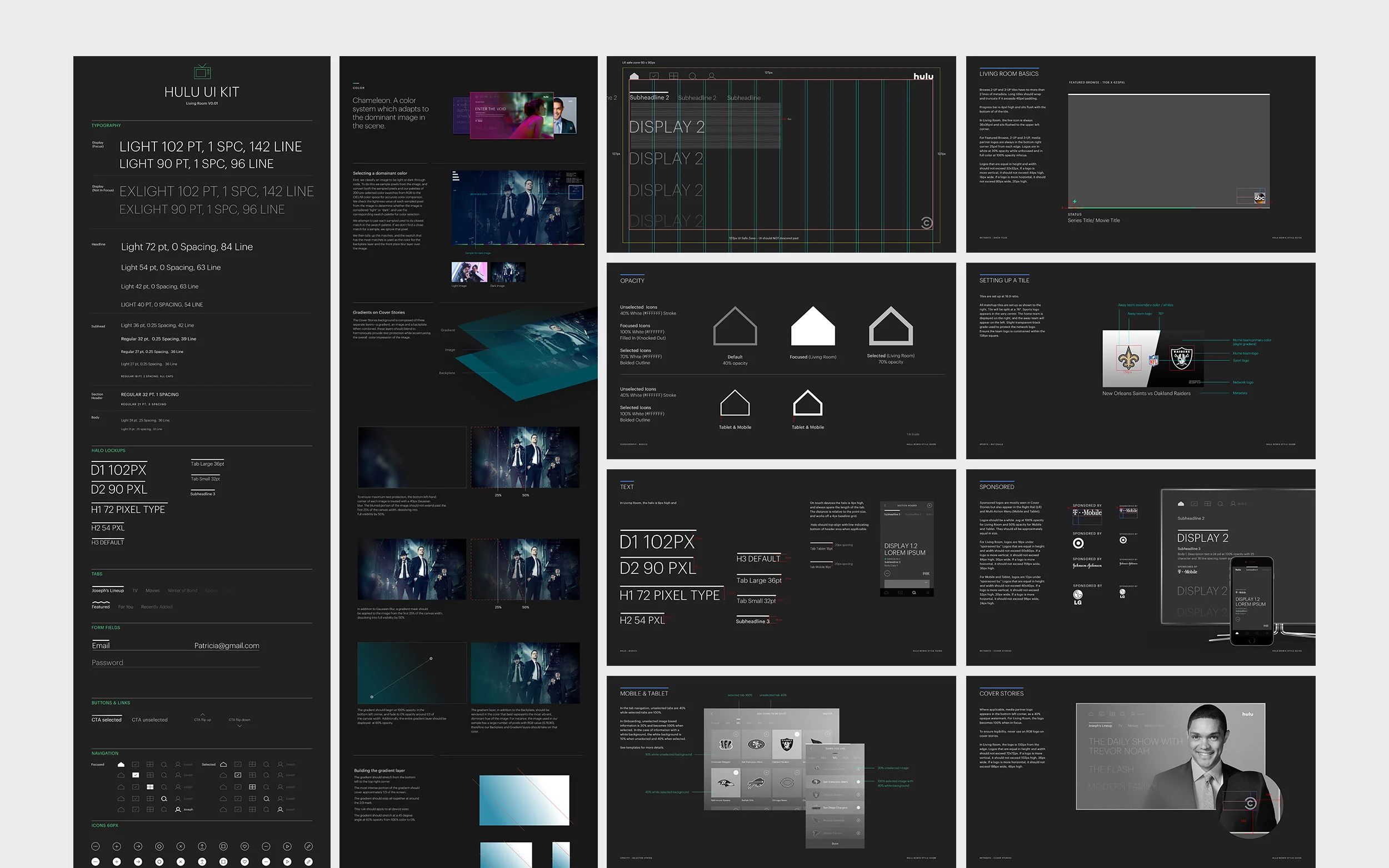
Task: Click the filled white checkmark box navigation icon
Action: (x=136, y=775)
